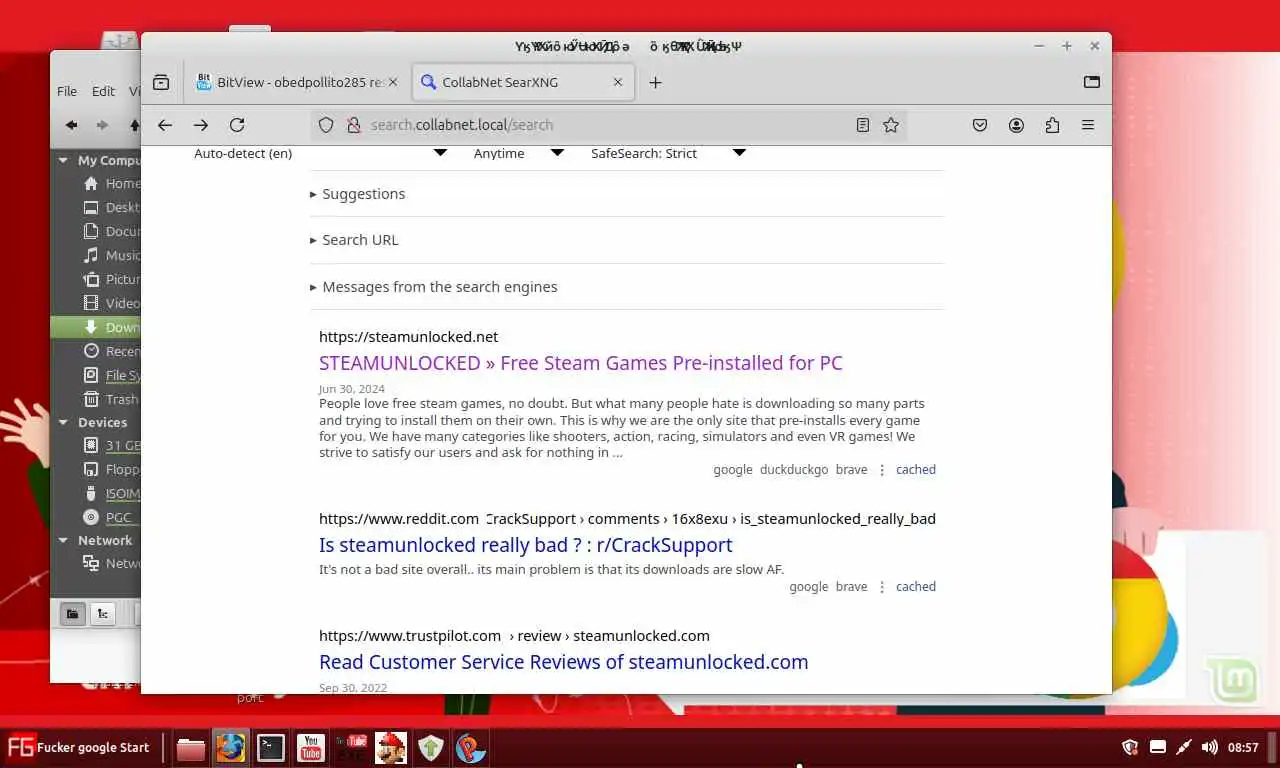
Task: Collapse Devices section in file manager
Action: tap(64, 423)
